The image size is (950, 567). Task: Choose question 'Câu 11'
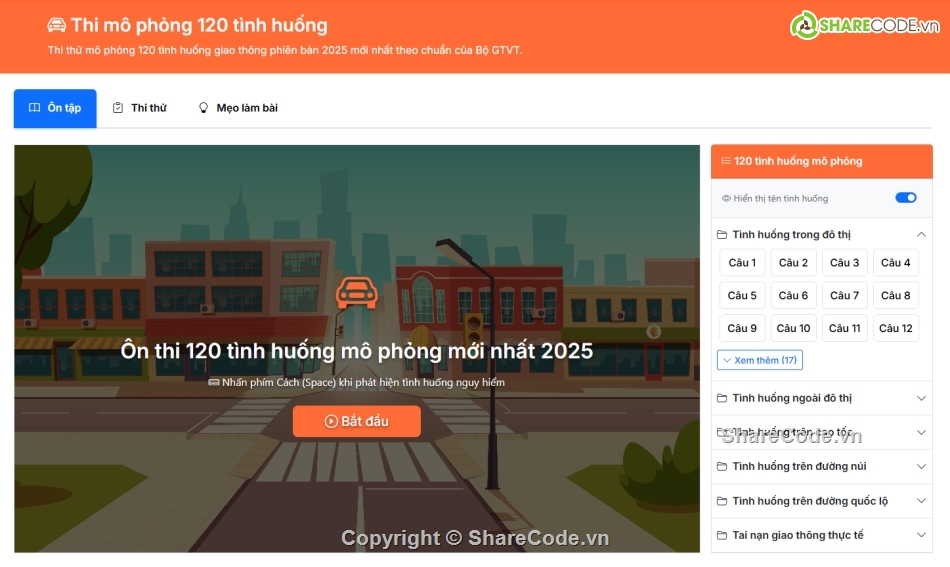pos(845,328)
